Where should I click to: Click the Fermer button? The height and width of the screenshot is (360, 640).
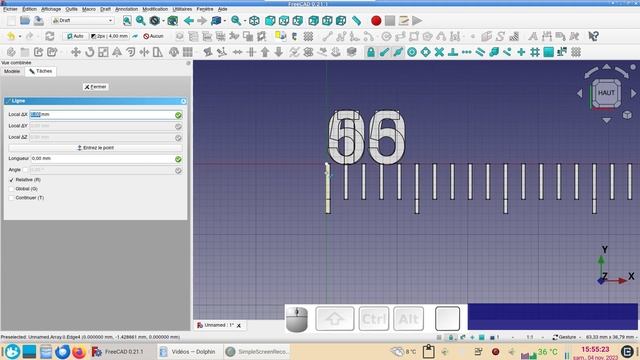(x=95, y=87)
